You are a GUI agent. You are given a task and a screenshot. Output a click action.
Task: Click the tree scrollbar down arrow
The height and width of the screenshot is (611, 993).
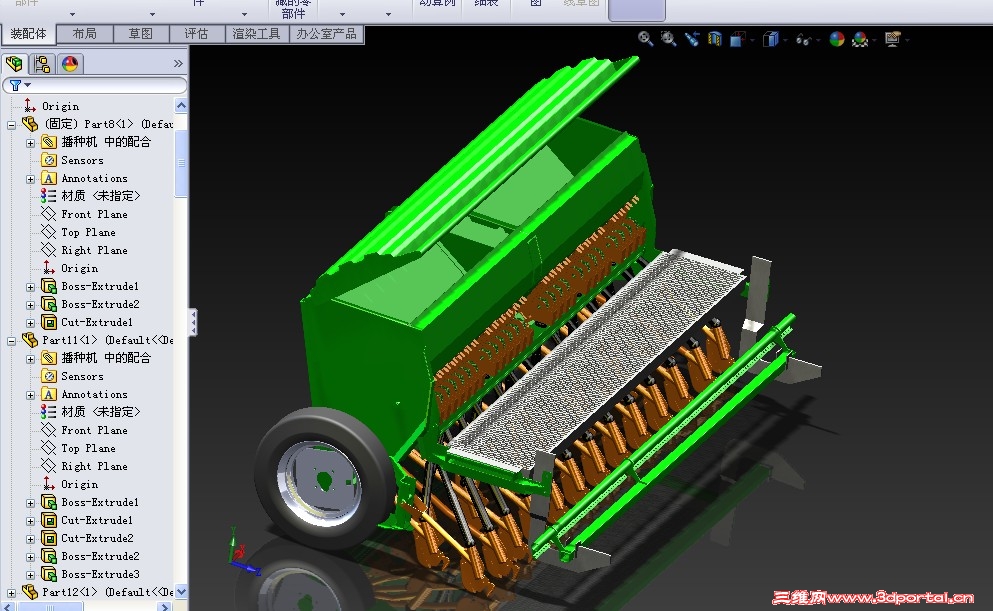coord(181,592)
